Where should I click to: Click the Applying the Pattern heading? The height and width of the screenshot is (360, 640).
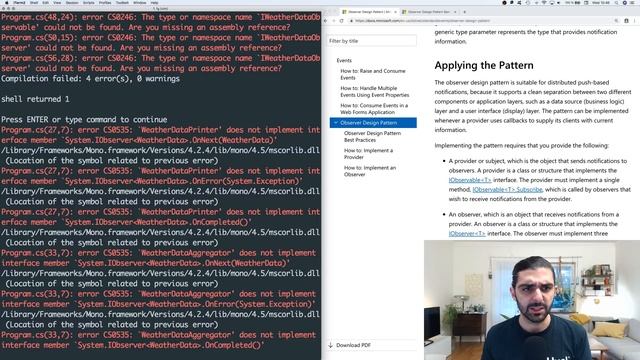(484, 65)
